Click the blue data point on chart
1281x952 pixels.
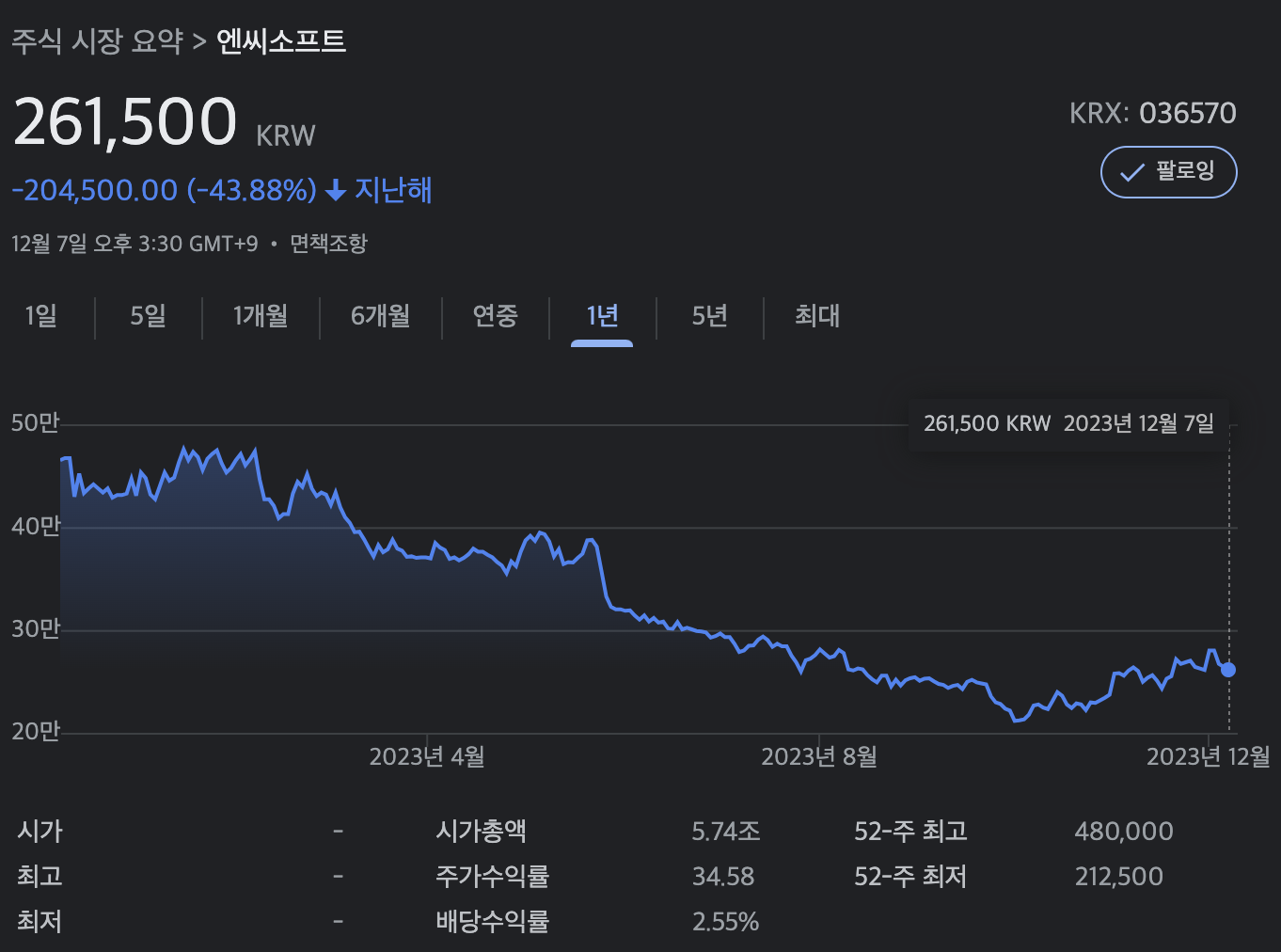(x=1228, y=670)
